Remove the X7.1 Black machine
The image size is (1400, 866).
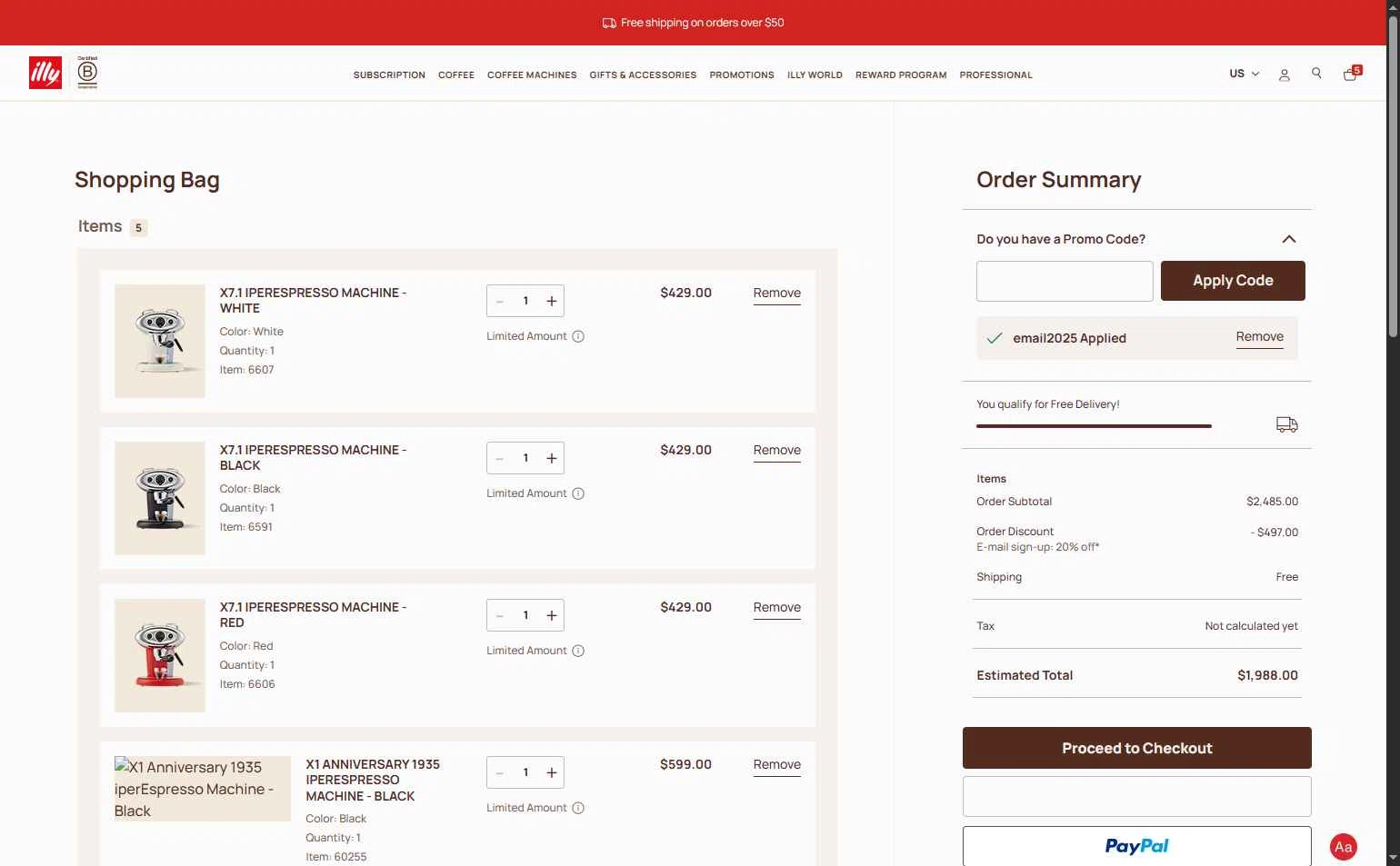[777, 451]
